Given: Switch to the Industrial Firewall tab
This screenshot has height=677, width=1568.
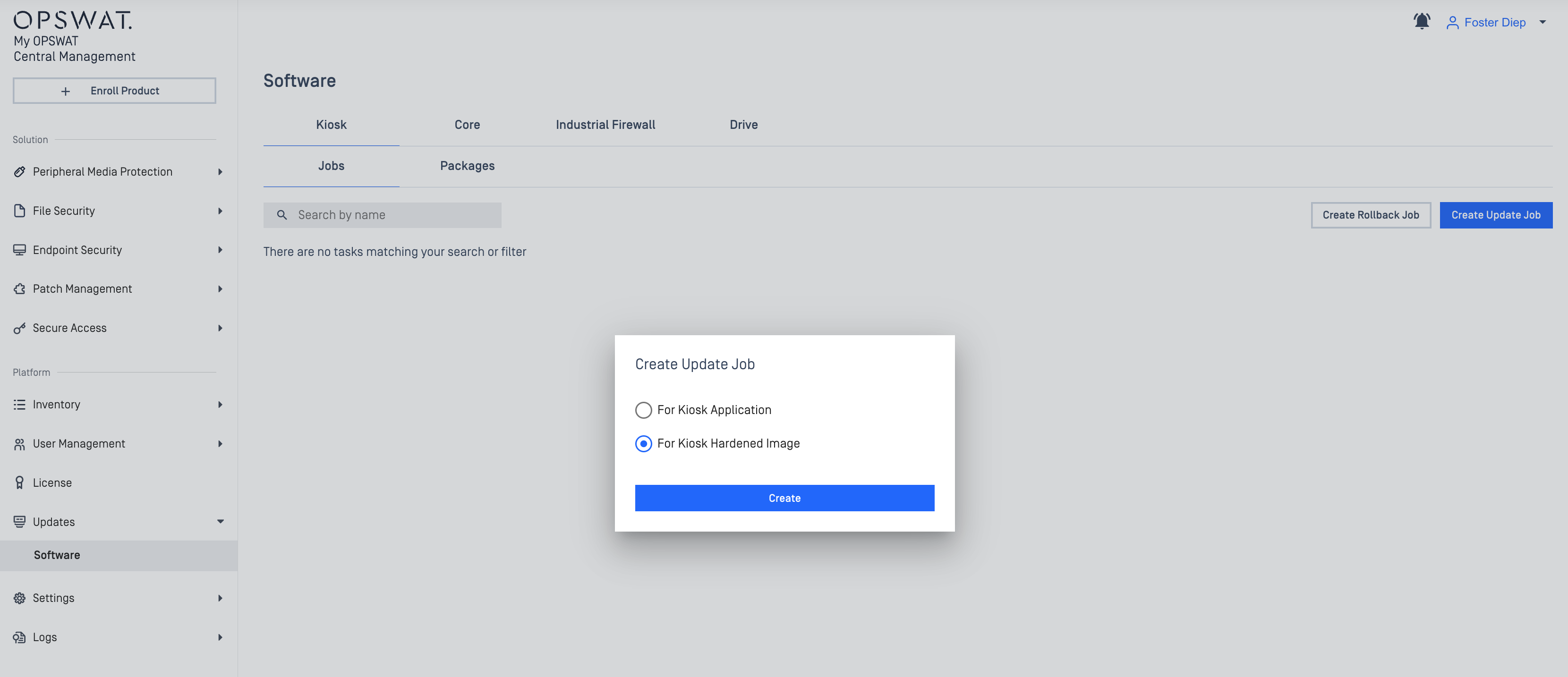Looking at the screenshot, I should [x=605, y=125].
